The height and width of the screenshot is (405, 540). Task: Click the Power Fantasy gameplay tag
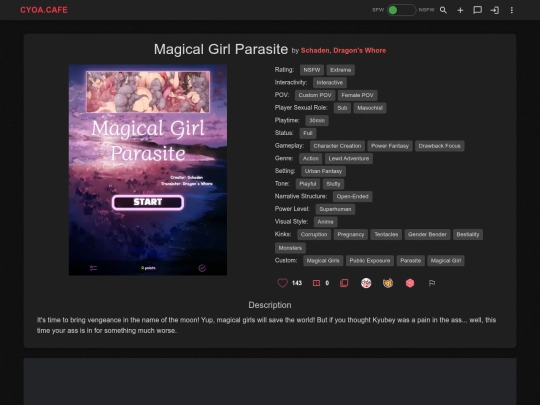coord(390,146)
